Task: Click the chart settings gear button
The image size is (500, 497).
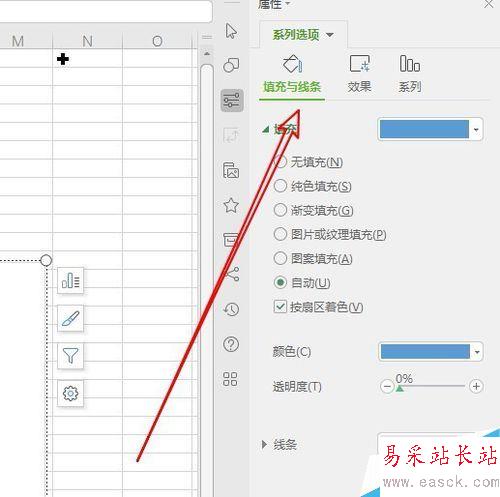Action: point(70,393)
